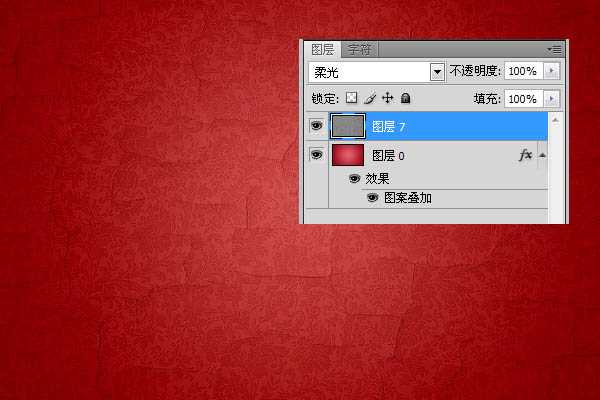The image size is (600, 400).
Task: Click the lock all padlock icon
Action: [405, 99]
